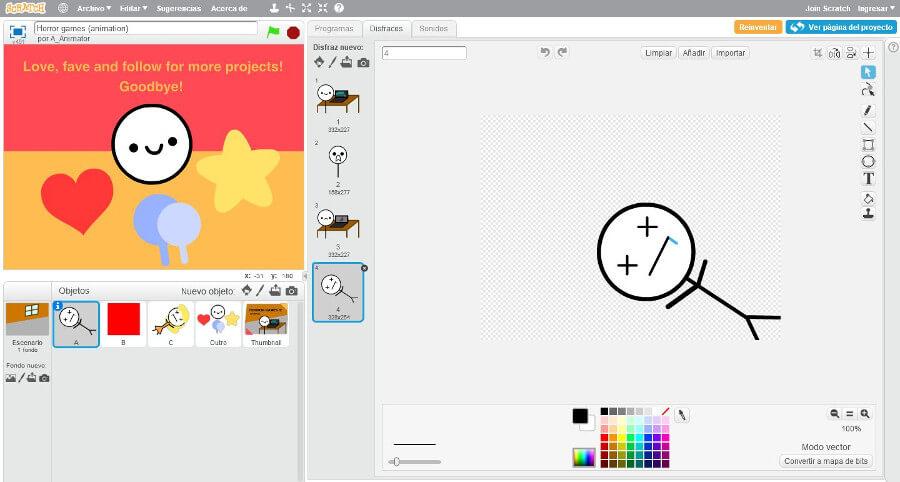Click Convertir a mapa de bits

click(x=826, y=461)
